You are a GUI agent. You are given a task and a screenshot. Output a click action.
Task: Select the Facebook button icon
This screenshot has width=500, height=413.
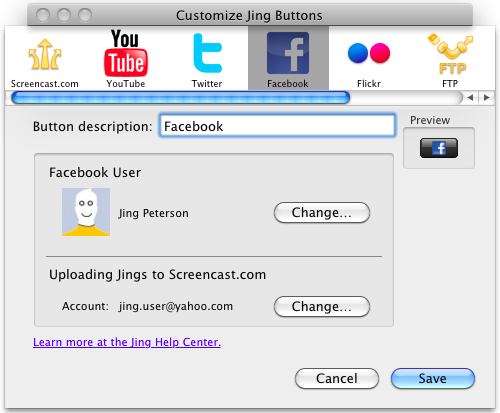click(x=288, y=53)
